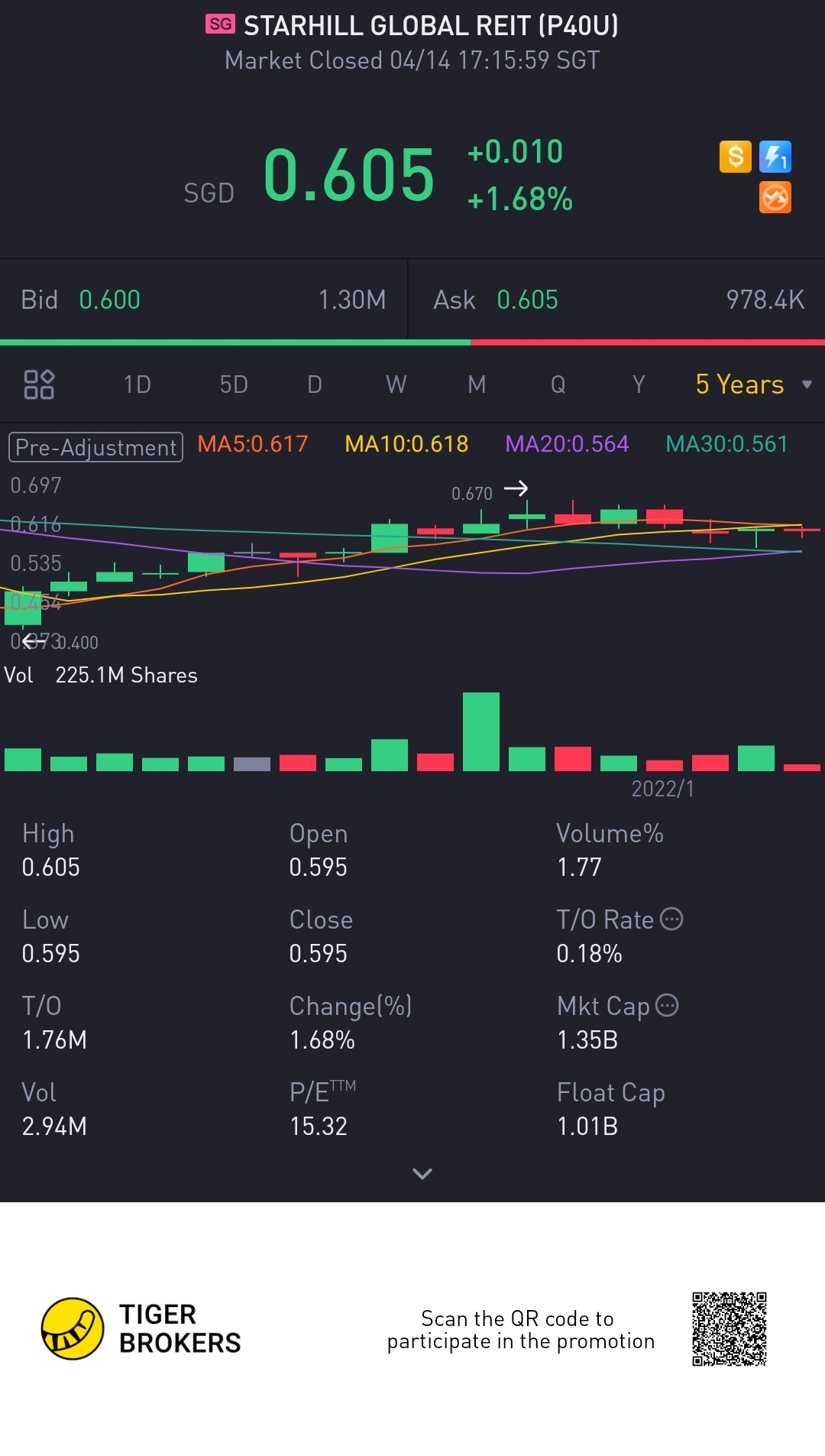Tap the +1.68% change value
The image size is (825, 1456).
(x=520, y=199)
